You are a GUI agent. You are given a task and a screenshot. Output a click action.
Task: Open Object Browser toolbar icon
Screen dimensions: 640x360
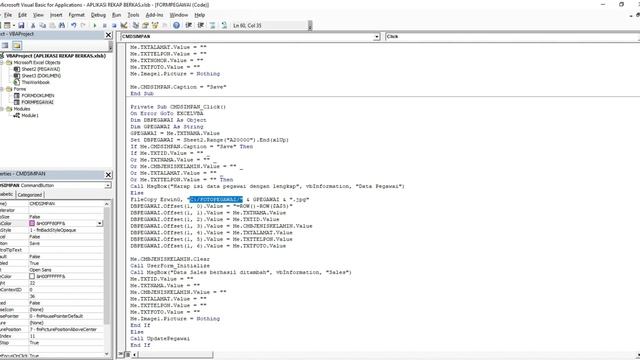(155, 25)
